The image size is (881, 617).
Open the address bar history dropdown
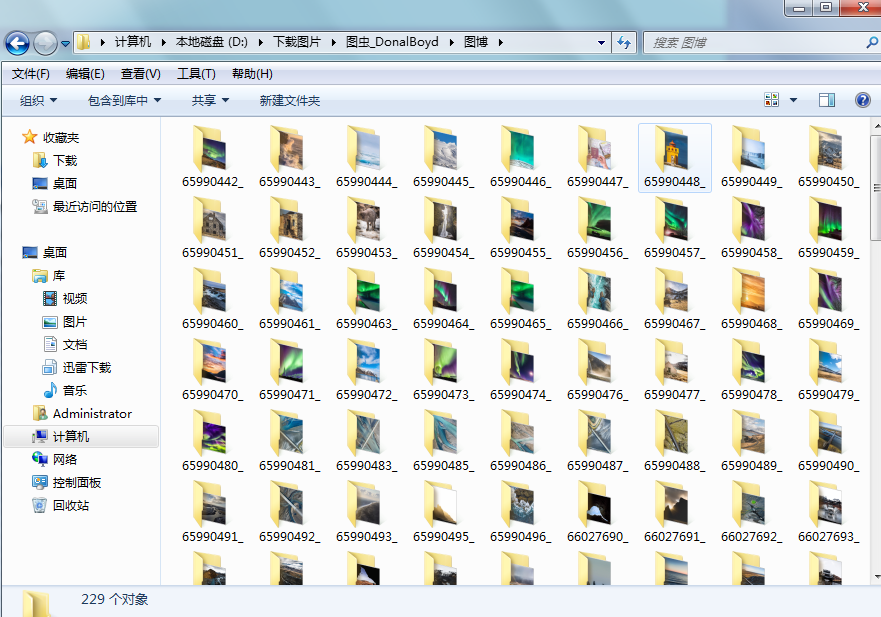pyautogui.click(x=601, y=43)
